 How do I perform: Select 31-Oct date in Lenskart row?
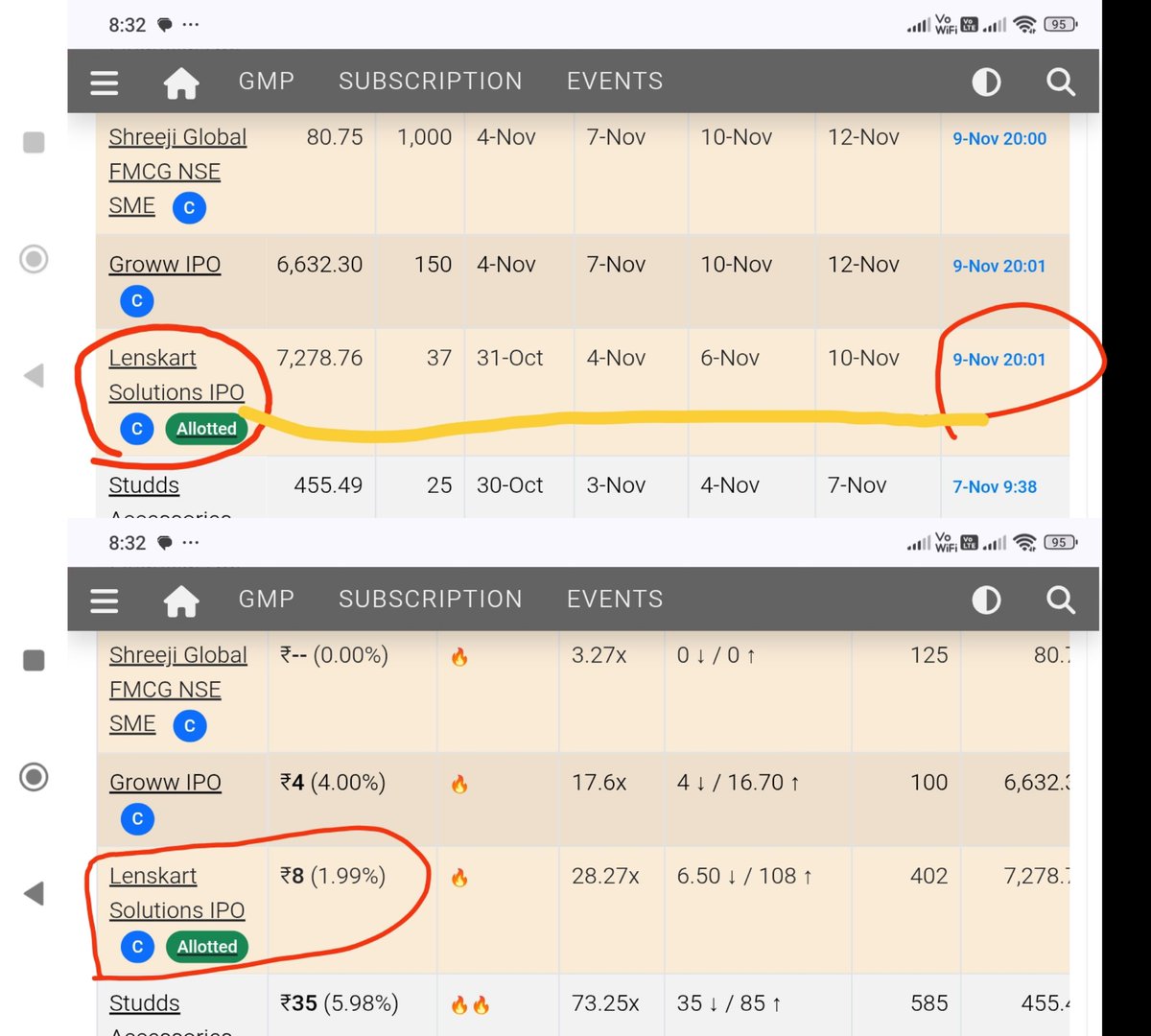pyautogui.click(x=509, y=358)
